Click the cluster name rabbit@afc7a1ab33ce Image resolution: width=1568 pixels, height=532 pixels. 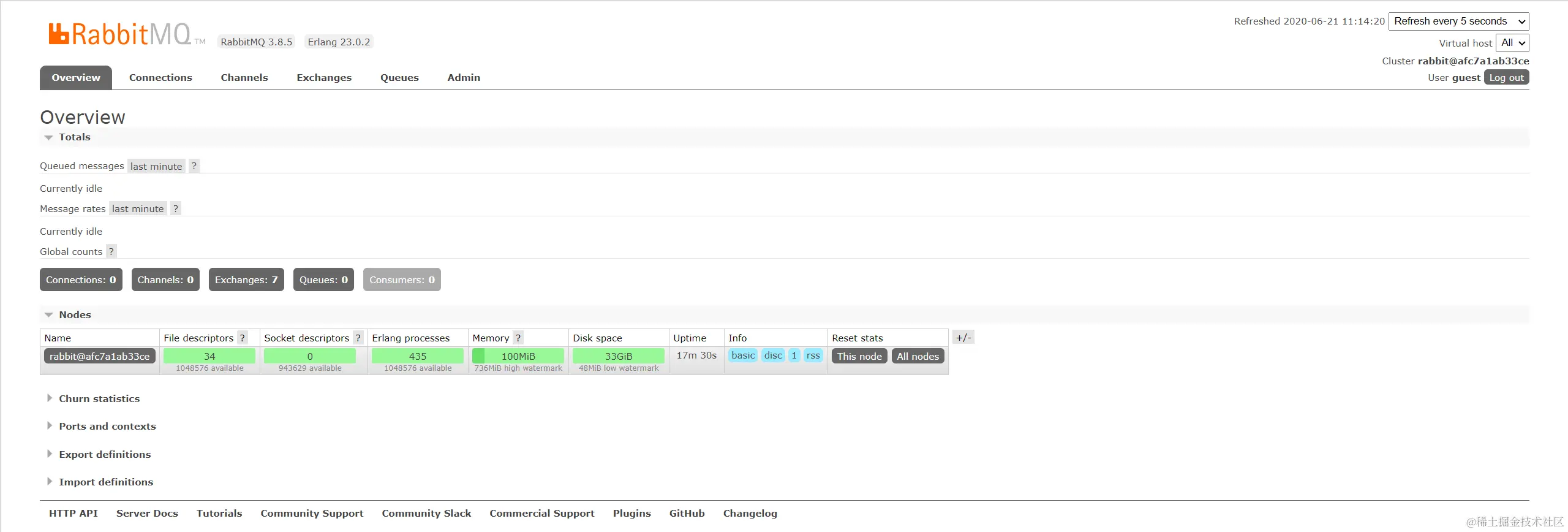(x=1473, y=61)
